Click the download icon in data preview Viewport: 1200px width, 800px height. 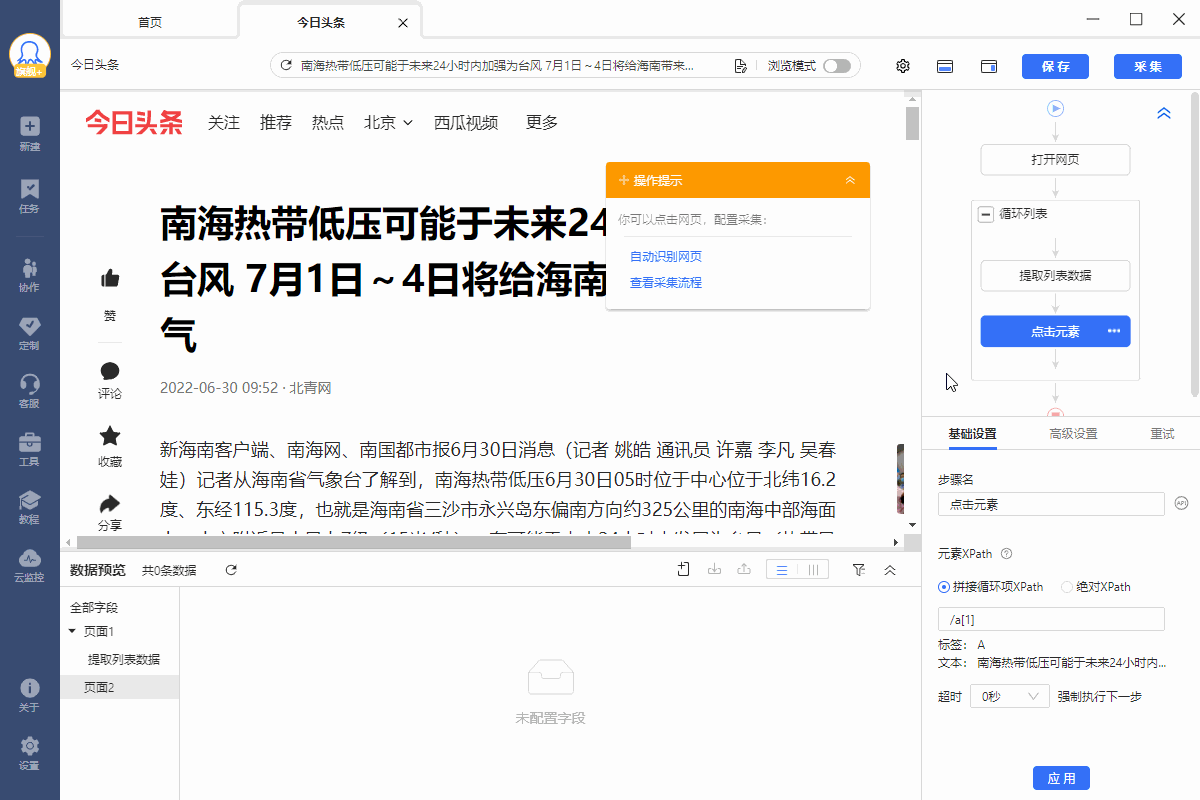pos(714,569)
